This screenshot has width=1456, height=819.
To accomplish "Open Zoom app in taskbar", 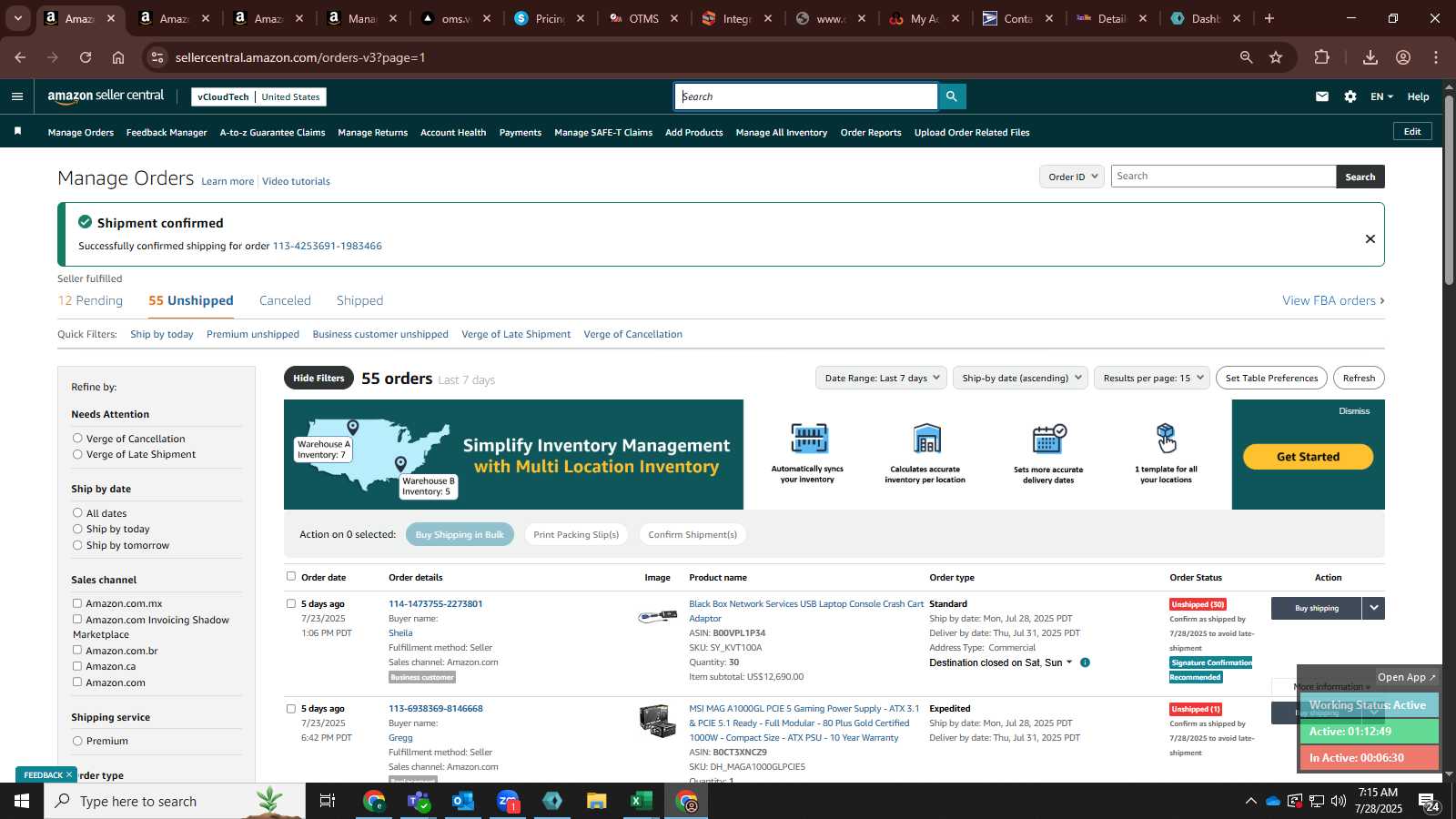I will [x=508, y=801].
